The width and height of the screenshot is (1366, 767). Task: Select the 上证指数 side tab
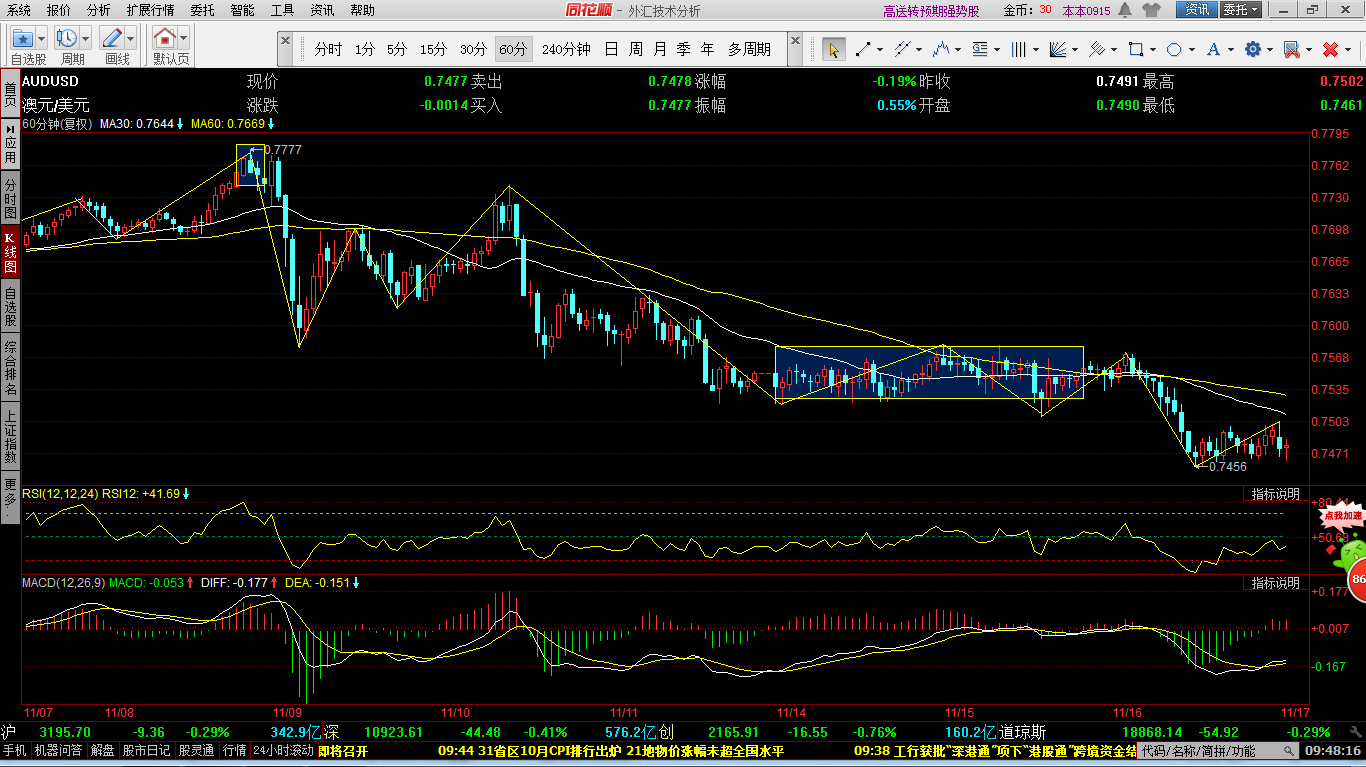pyautogui.click(x=10, y=435)
